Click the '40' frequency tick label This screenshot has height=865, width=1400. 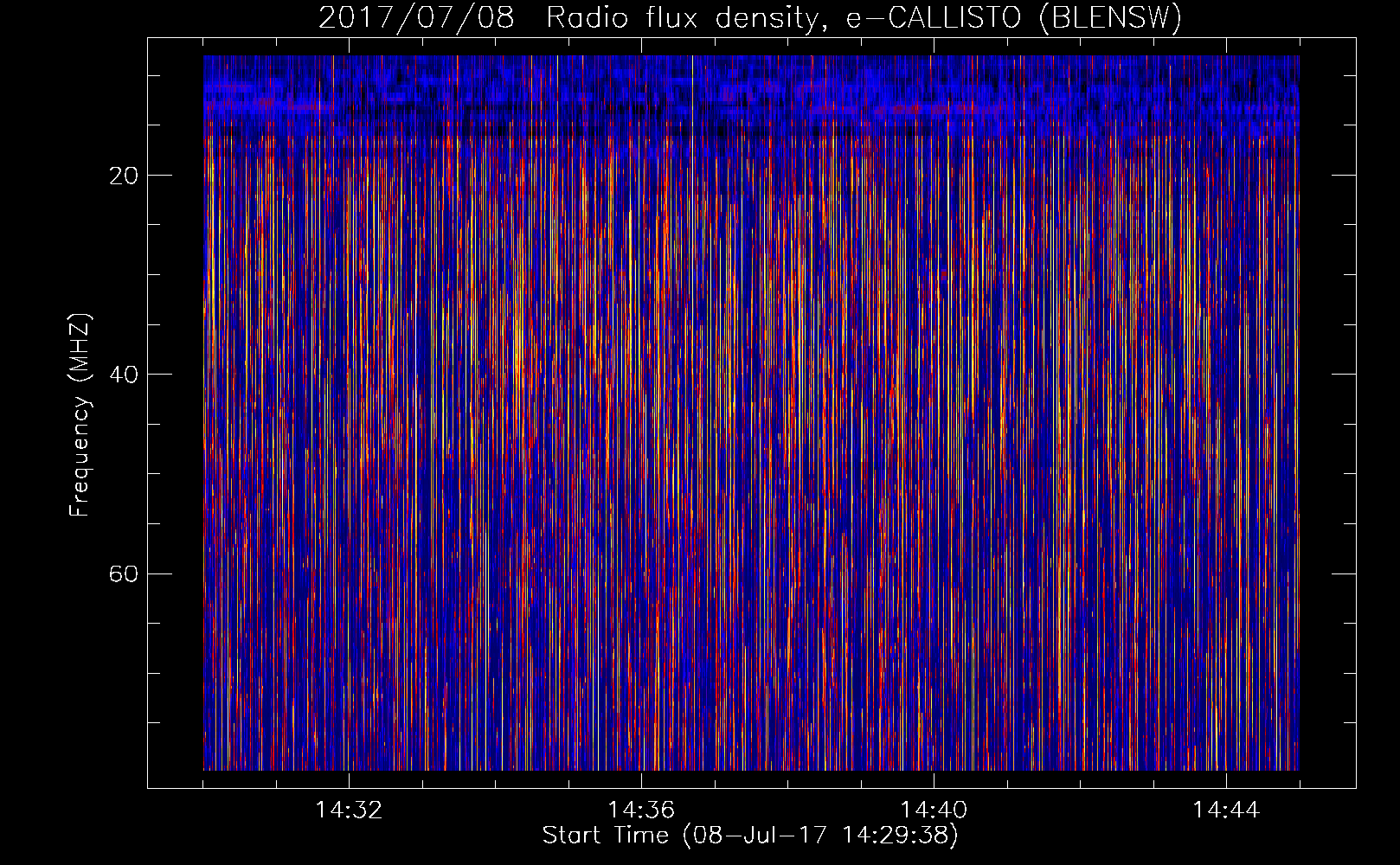click(124, 375)
